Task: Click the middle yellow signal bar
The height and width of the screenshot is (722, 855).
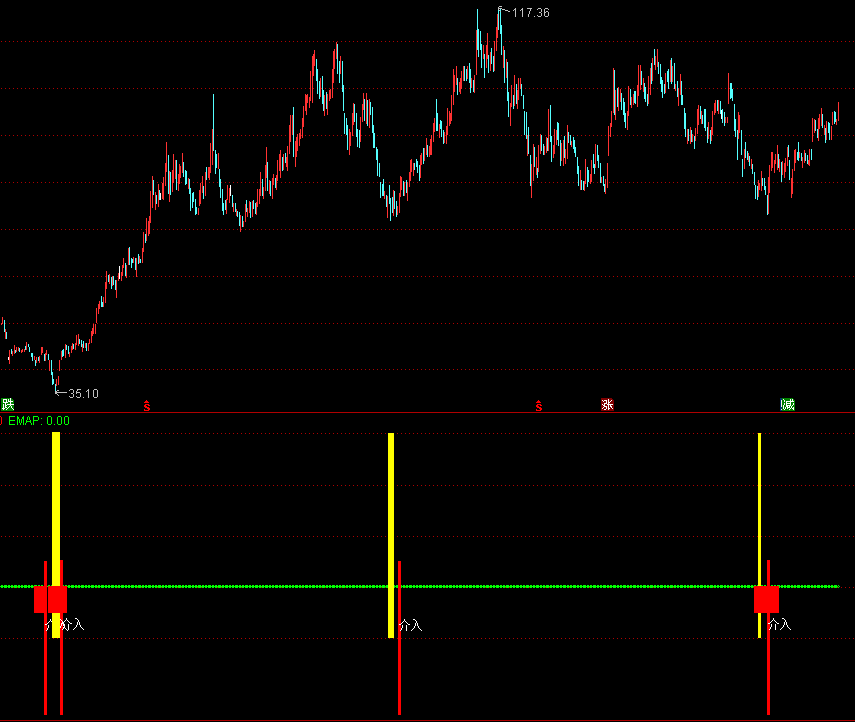Action: [391, 535]
